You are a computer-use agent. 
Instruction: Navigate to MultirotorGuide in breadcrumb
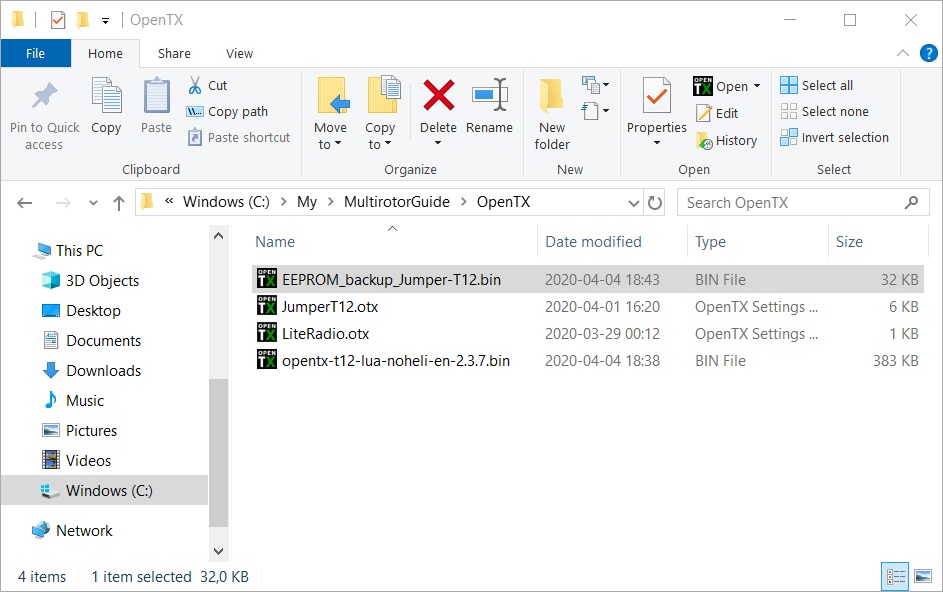tap(397, 202)
